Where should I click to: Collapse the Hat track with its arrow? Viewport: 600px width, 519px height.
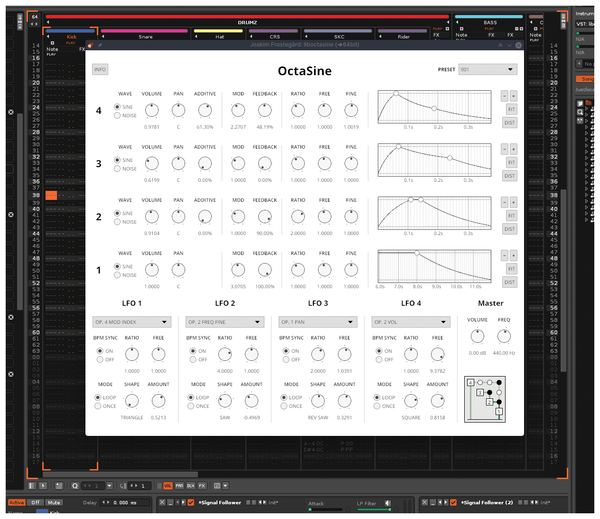tap(196, 37)
